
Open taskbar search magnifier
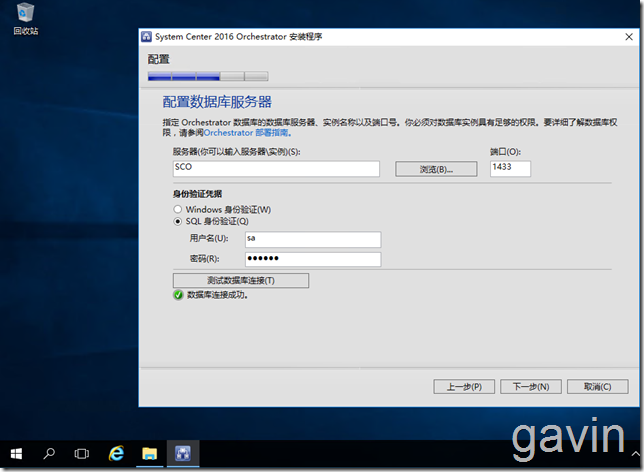[x=49, y=454]
